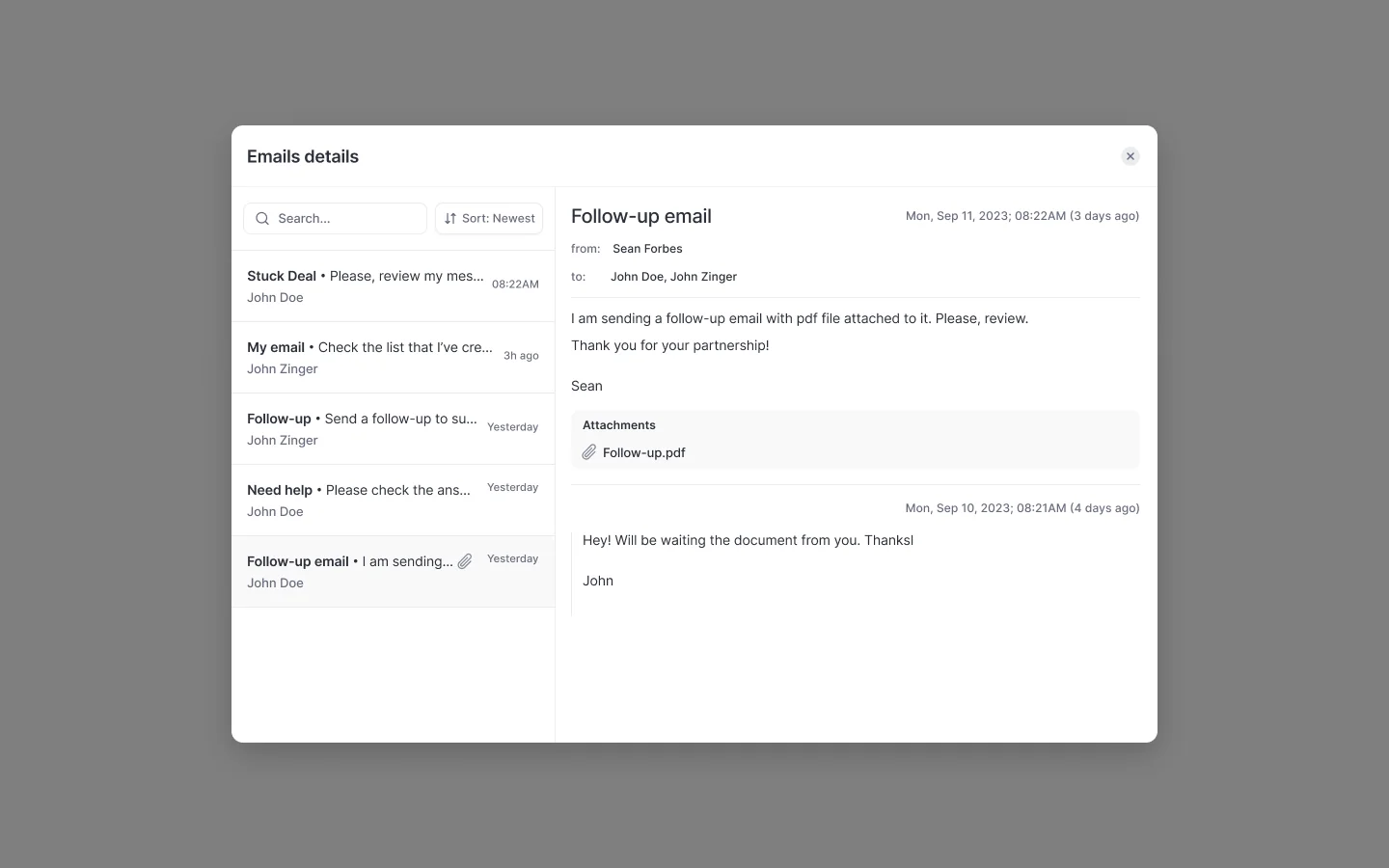Click the Follow-up email heading

pyautogui.click(x=641, y=216)
